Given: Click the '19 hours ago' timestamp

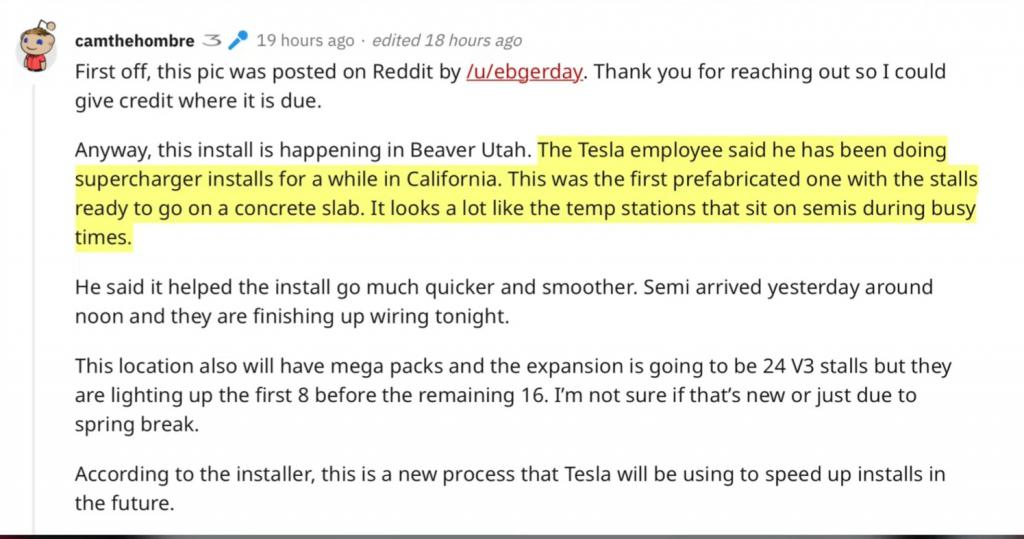Looking at the screenshot, I should [305, 41].
